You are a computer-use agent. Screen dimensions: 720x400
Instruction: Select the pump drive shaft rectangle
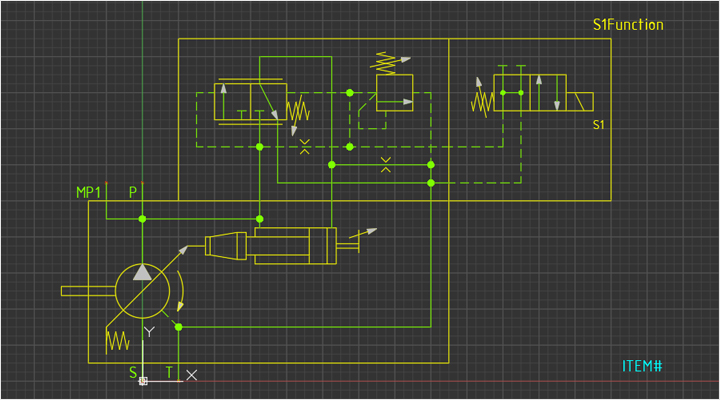tap(88, 291)
